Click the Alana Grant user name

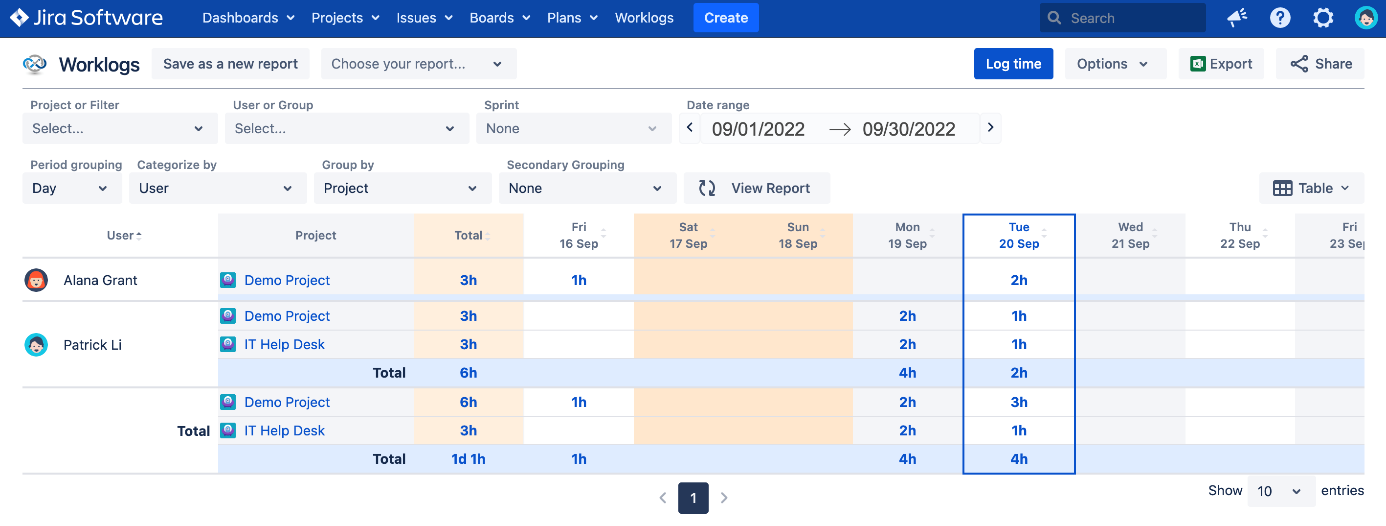click(x=101, y=280)
